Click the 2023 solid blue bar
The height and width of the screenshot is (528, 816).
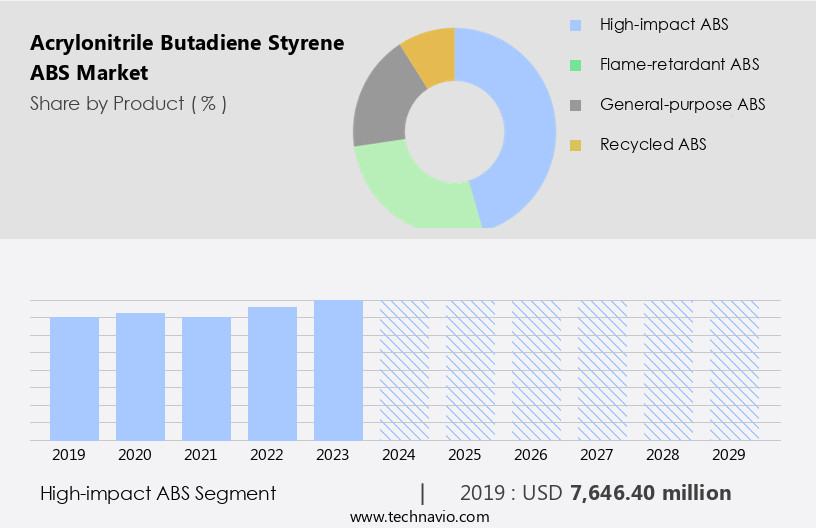click(x=338, y=370)
